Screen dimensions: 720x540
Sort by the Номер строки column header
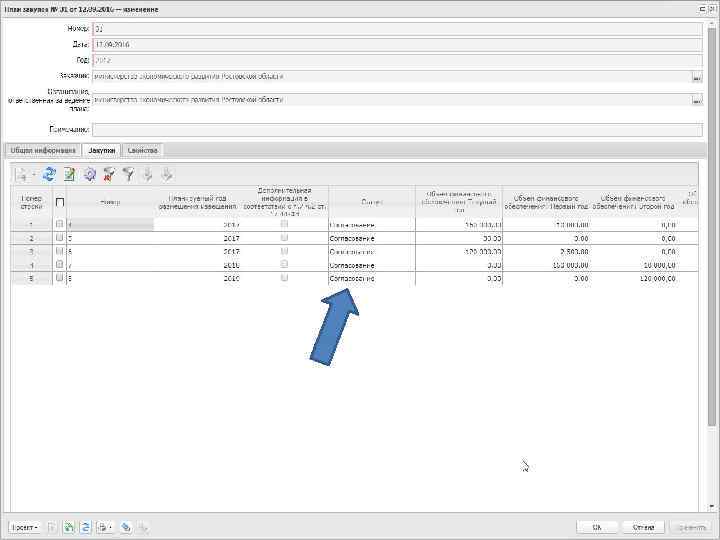click(32, 202)
